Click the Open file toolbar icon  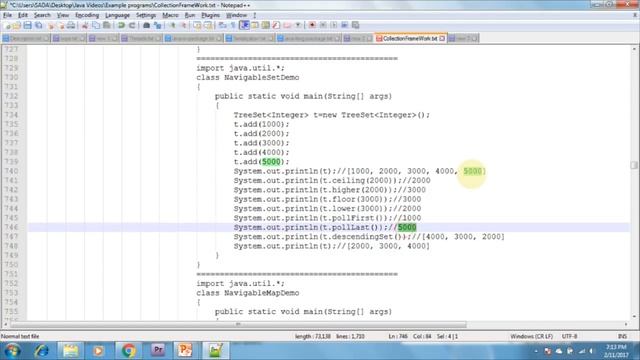17,25
